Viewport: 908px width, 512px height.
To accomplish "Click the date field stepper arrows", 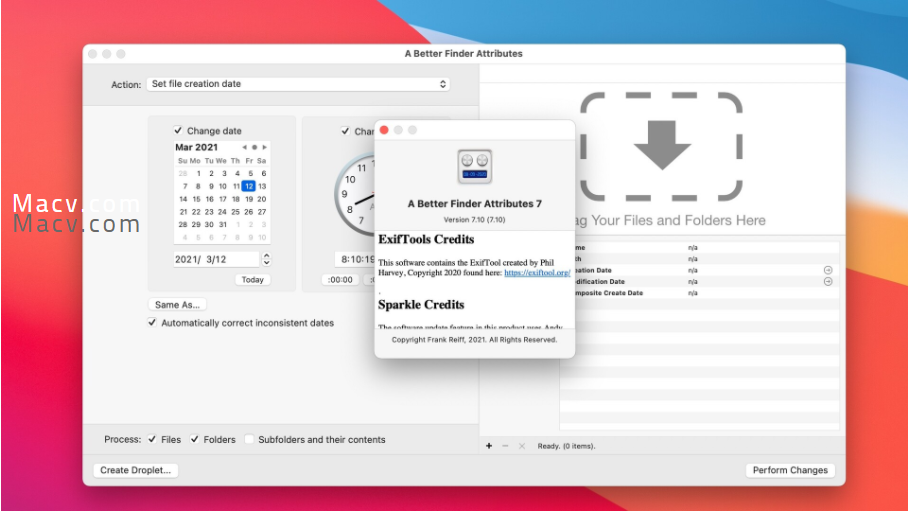I will pyautogui.click(x=266, y=259).
